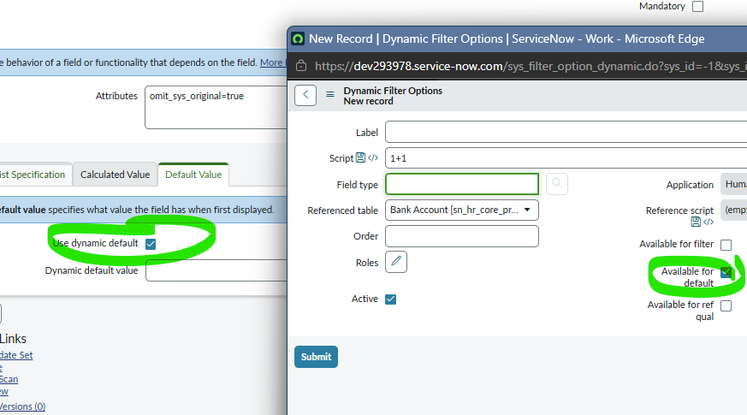Click the site lock icon in address bar
This screenshot has height=415, width=747.
point(301,66)
